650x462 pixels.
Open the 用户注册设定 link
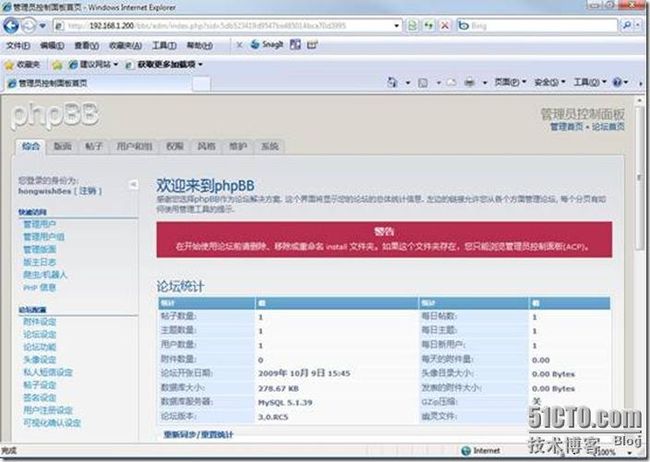coord(48,410)
